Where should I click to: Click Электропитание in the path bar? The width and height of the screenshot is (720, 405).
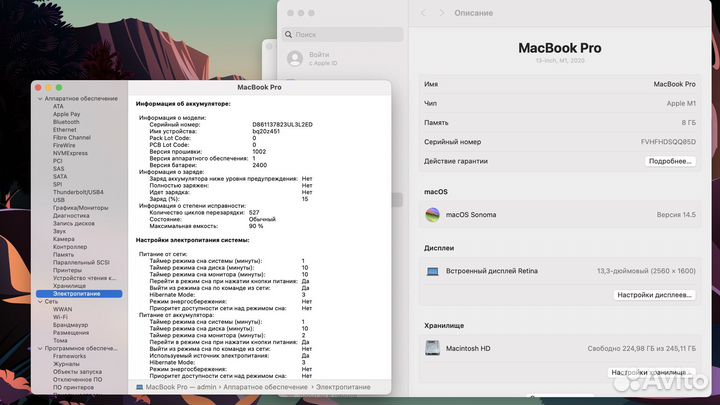pos(343,387)
